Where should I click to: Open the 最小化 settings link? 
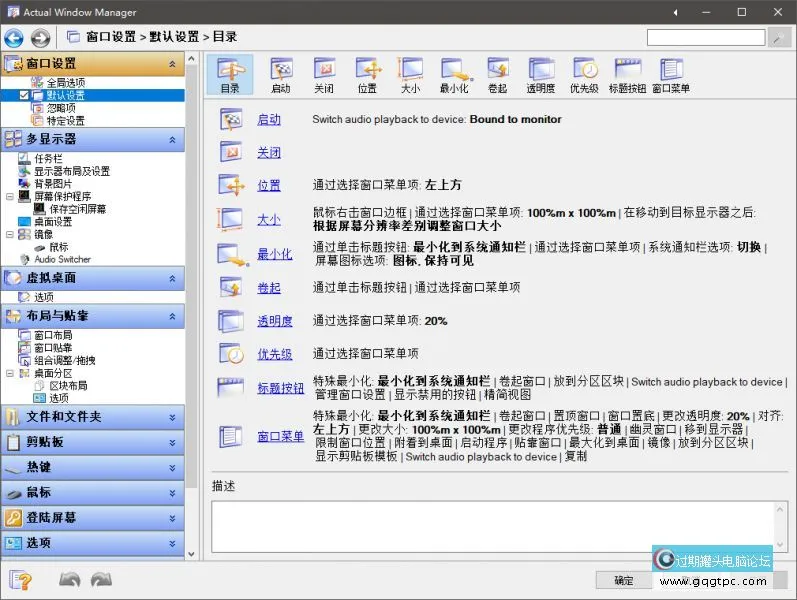[274, 254]
